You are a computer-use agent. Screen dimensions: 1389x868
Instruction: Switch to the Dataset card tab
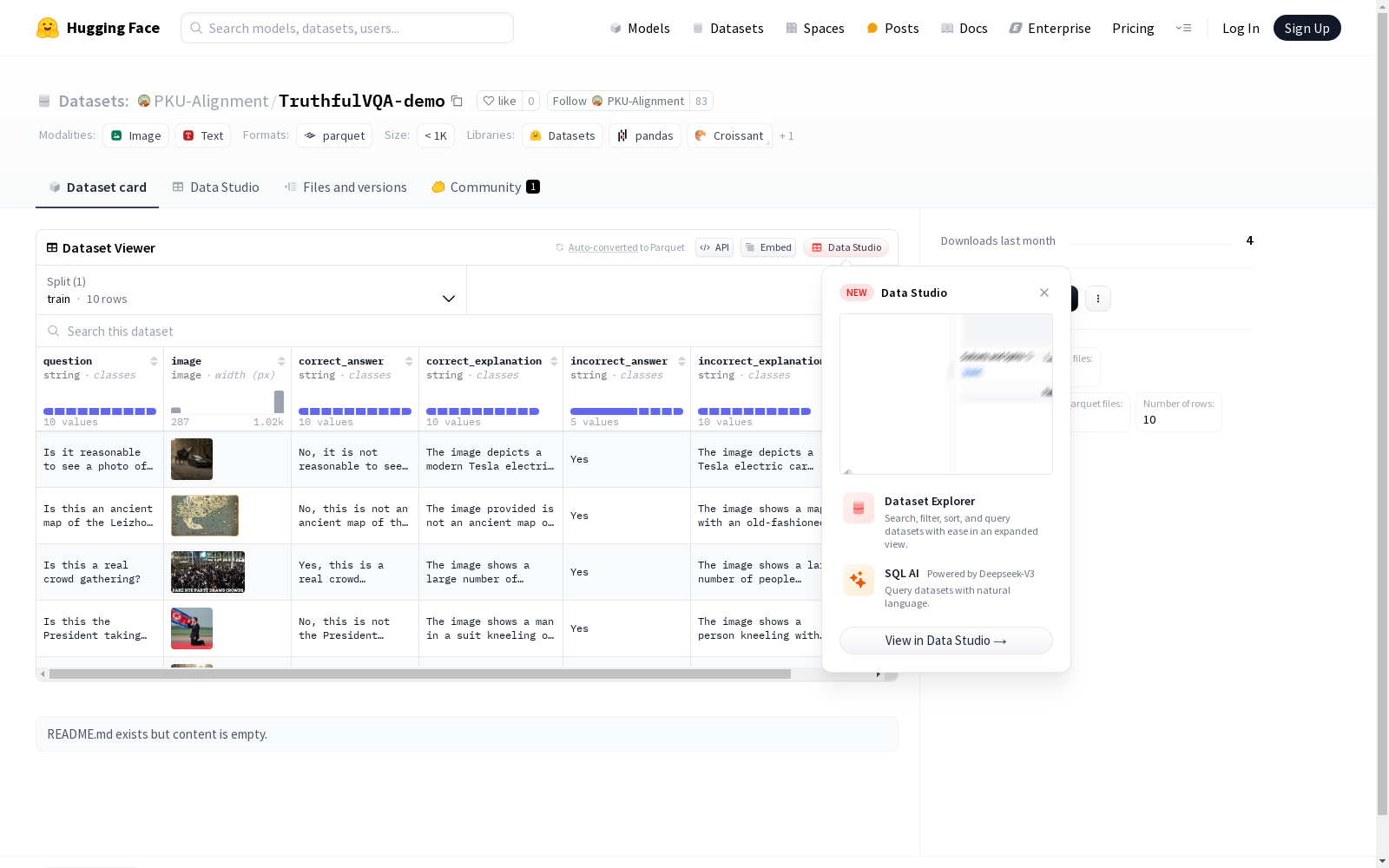(97, 187)
